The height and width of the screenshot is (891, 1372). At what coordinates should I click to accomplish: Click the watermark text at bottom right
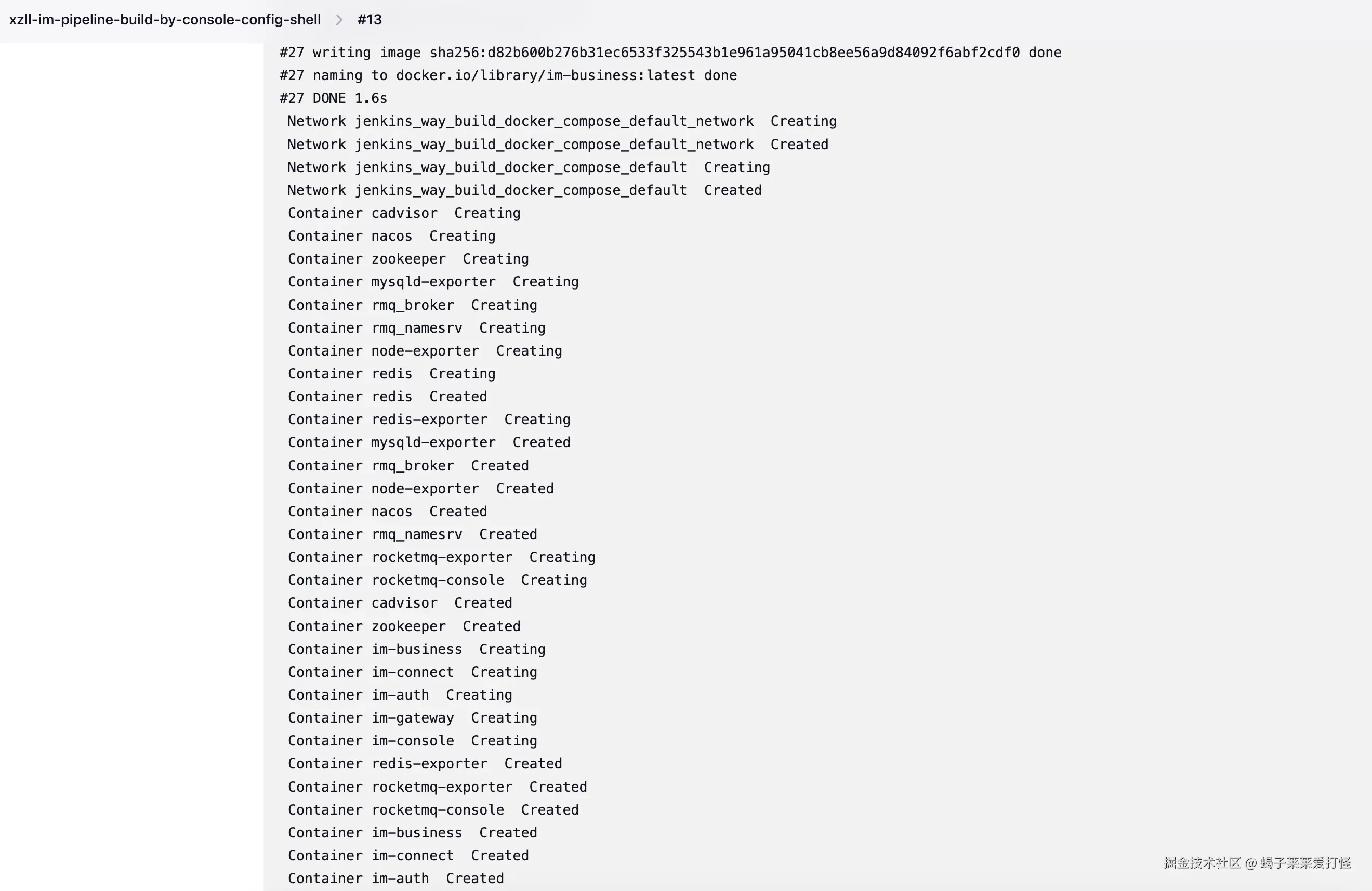pos(1257,863)
